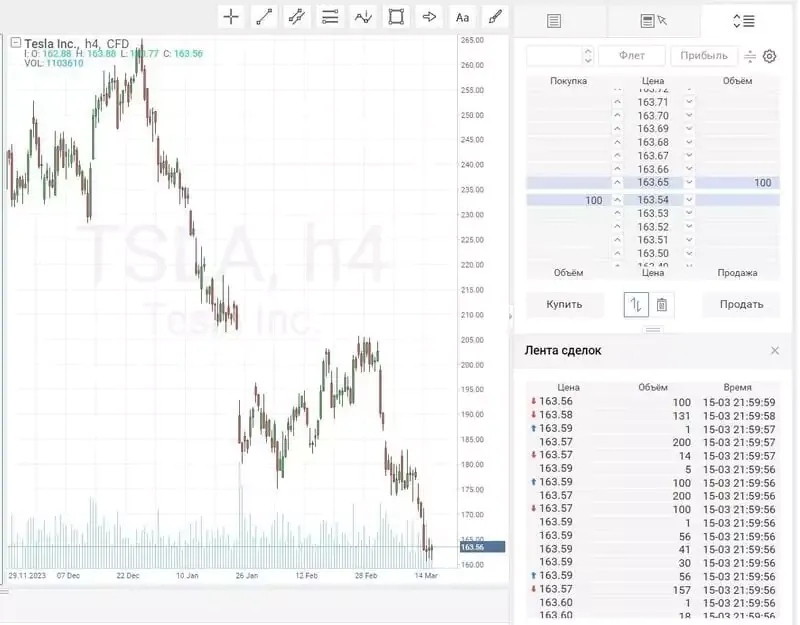Select the Aa text label tool

(462, 17)
